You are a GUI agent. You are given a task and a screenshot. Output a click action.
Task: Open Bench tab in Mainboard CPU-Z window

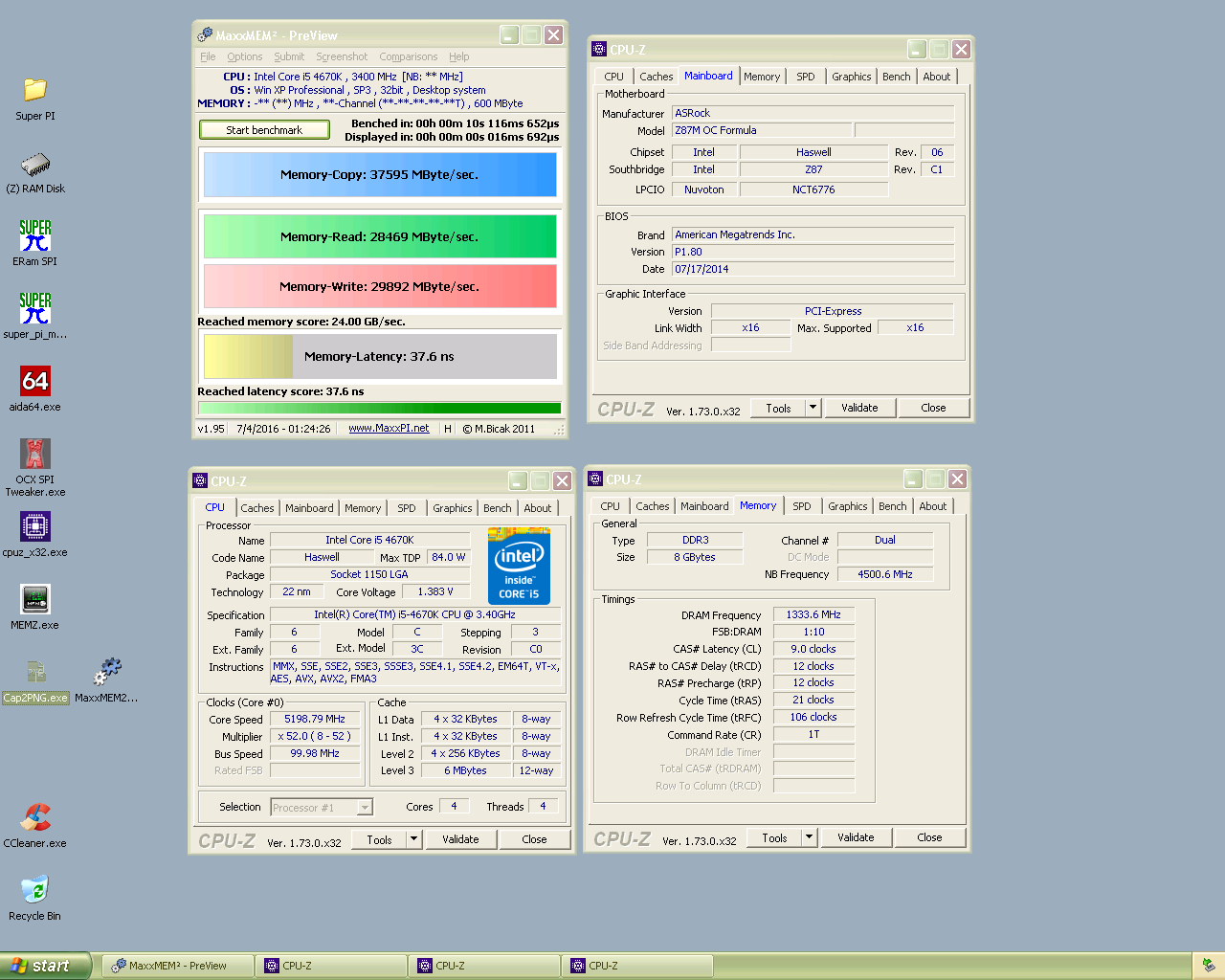click(x=897, y=77)
